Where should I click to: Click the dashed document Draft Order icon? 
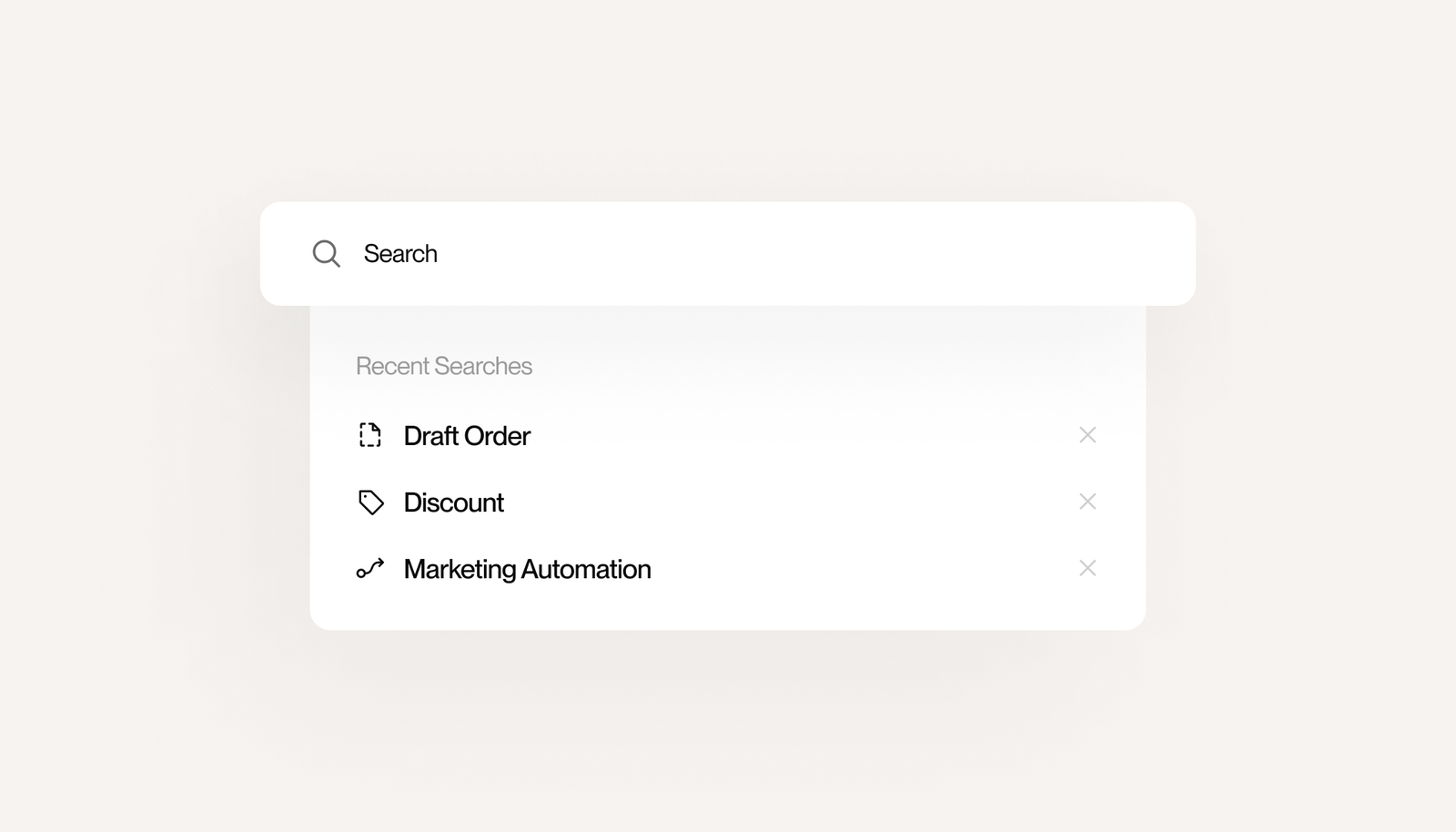pos(370,435)
